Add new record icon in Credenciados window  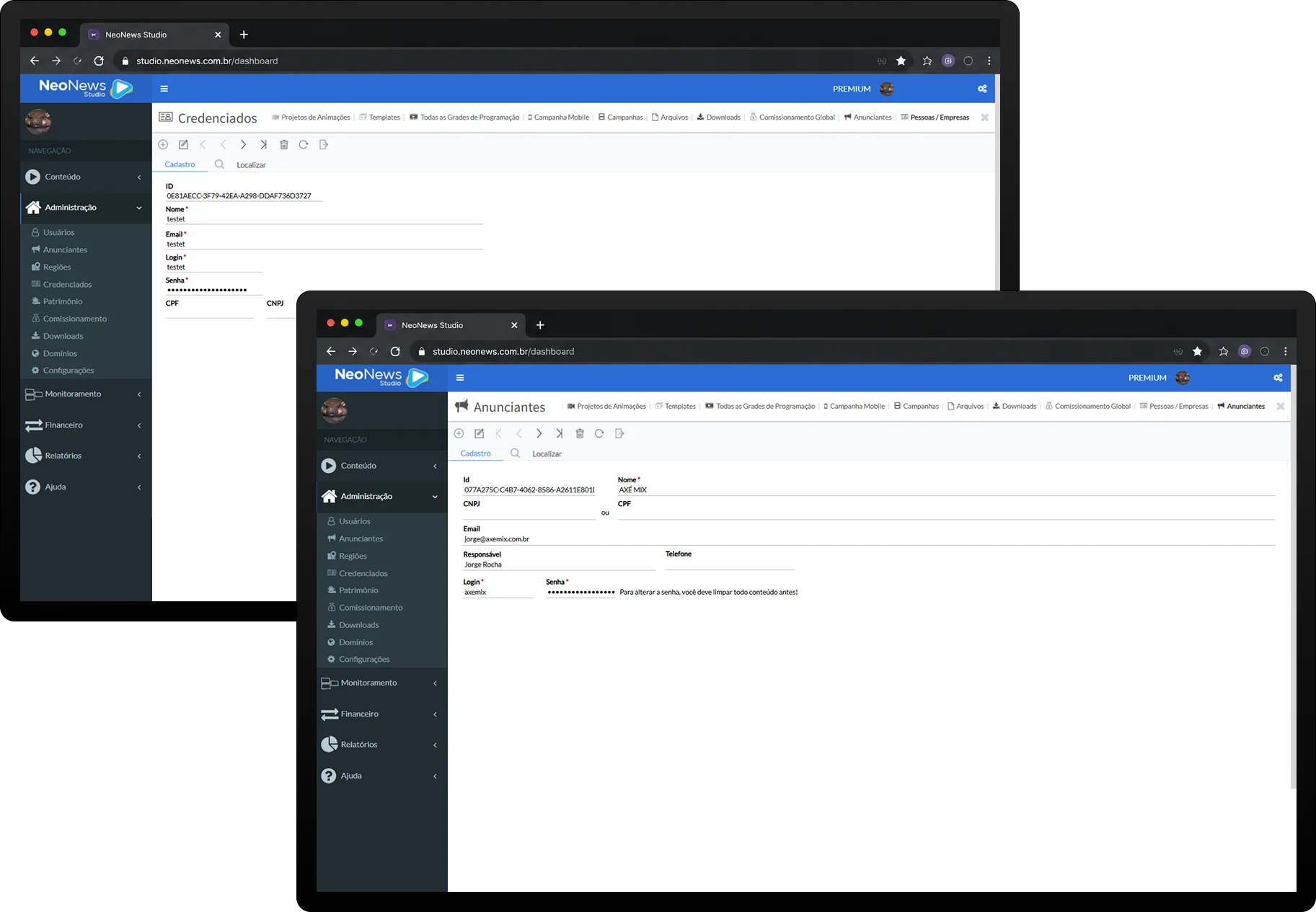(x=163, y=144)
